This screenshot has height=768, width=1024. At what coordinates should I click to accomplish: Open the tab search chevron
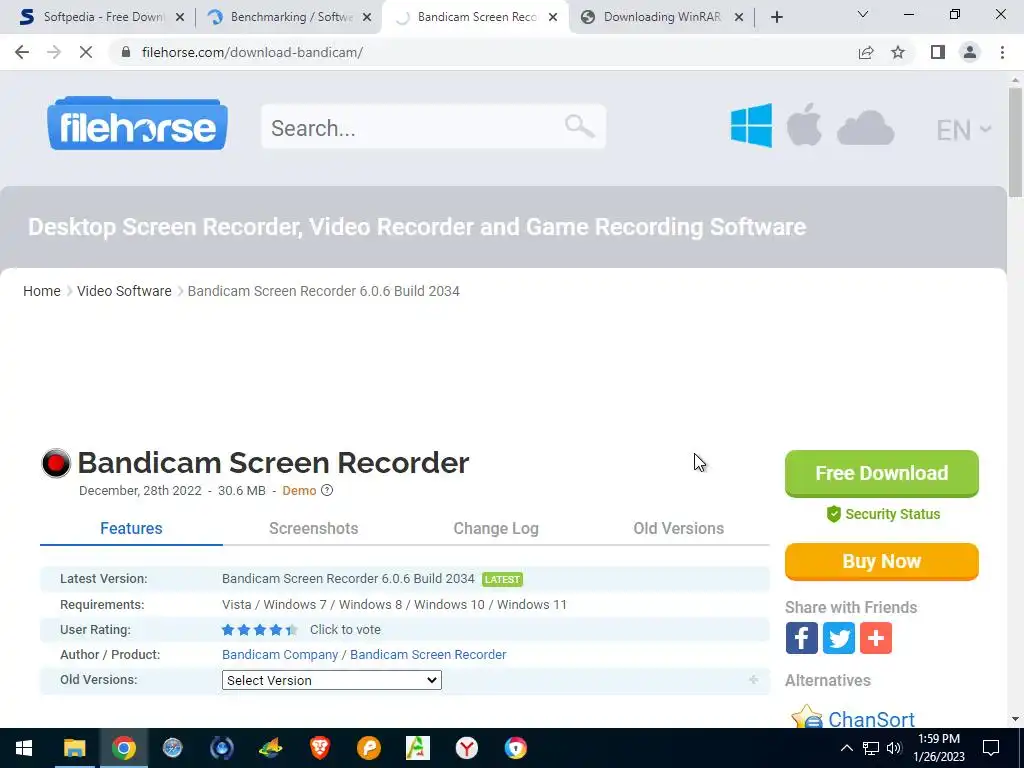click(863, 14)
